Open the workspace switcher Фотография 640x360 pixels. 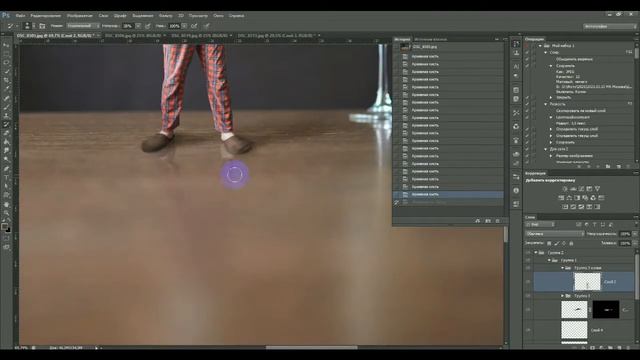610,26
